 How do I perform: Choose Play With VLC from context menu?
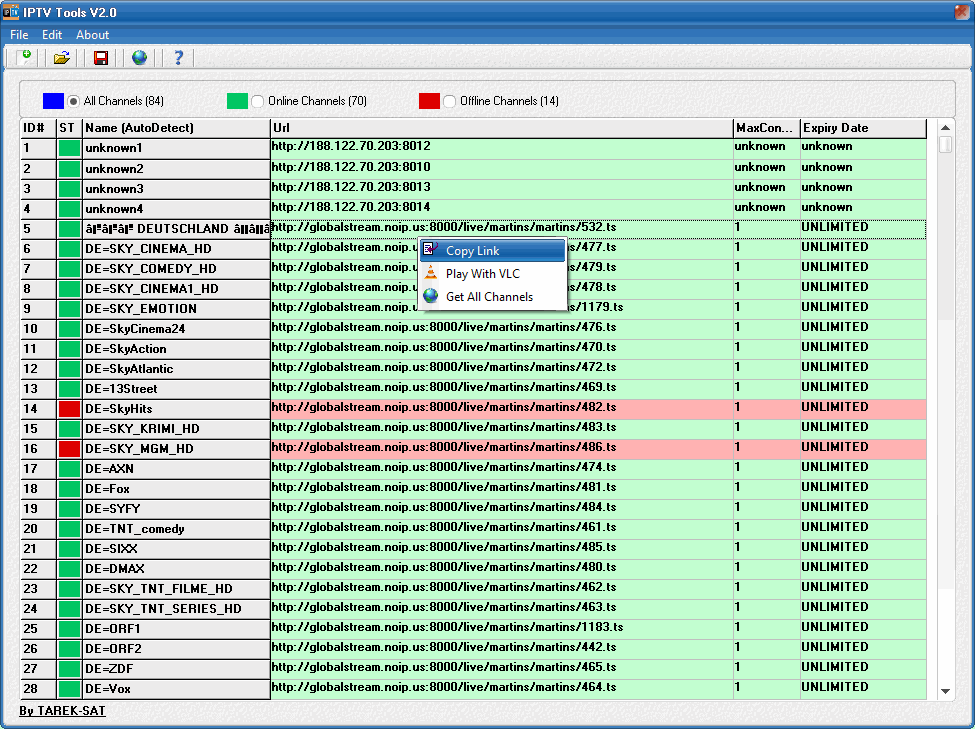pos(492,274)
